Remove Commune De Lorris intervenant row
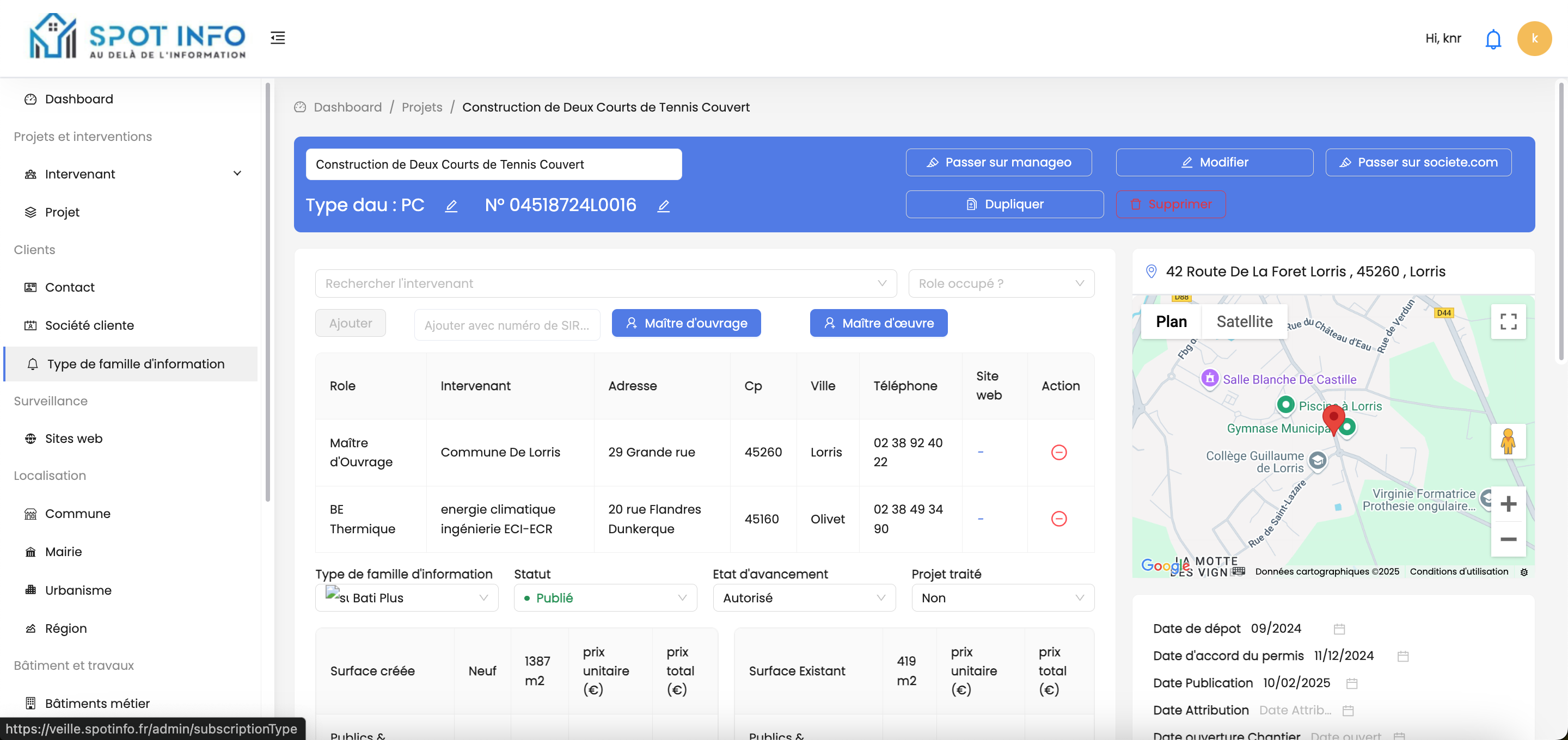Image resolution: width=1568 pixels, height=740 pixels. point(1058,452)
